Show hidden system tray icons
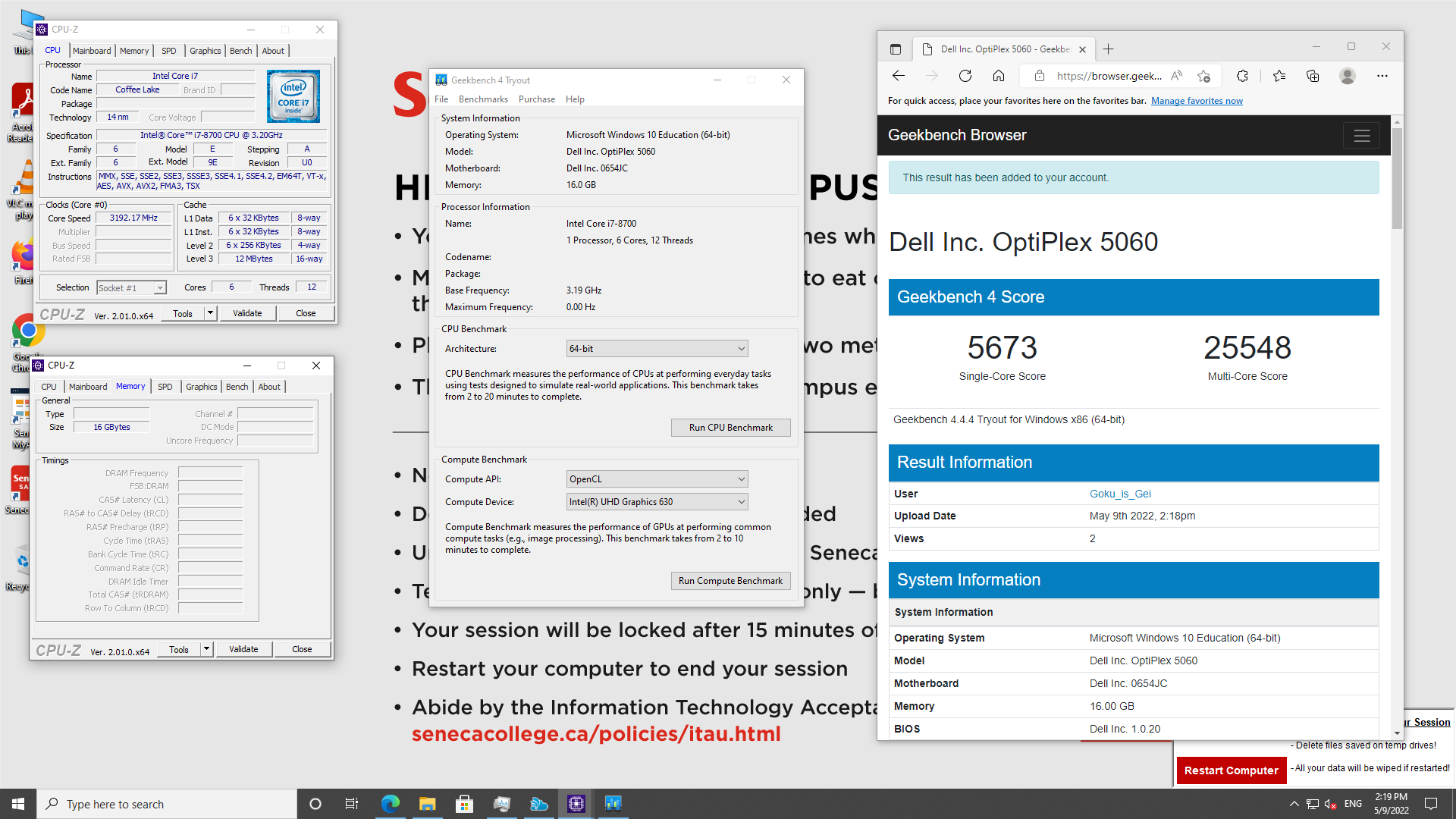This screenshot has height=819, width=1456. click(x=1294, y=804)
